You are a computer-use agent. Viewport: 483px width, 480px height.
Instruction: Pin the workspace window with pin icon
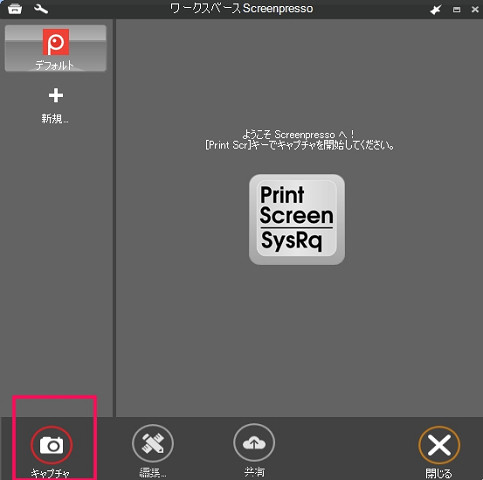[x=436, y=10]
